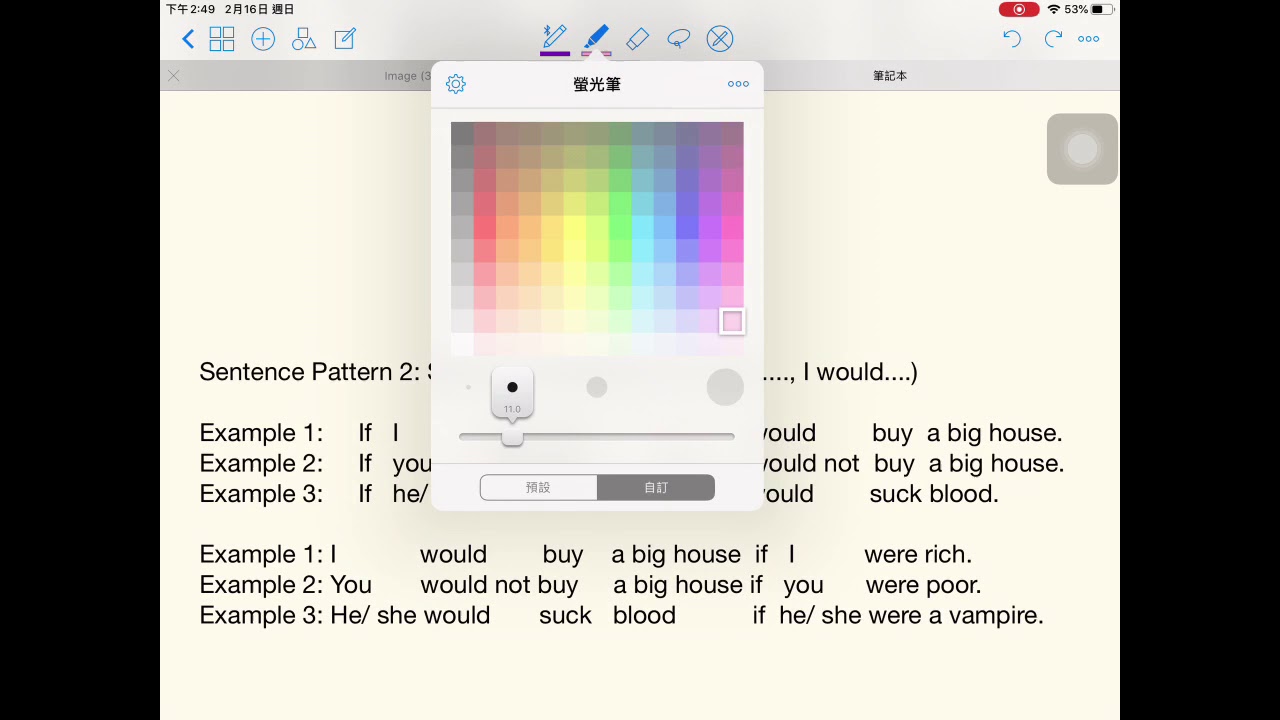Select the Highlighter tool
Screen dimensions: 1280x720
[596, 38]
